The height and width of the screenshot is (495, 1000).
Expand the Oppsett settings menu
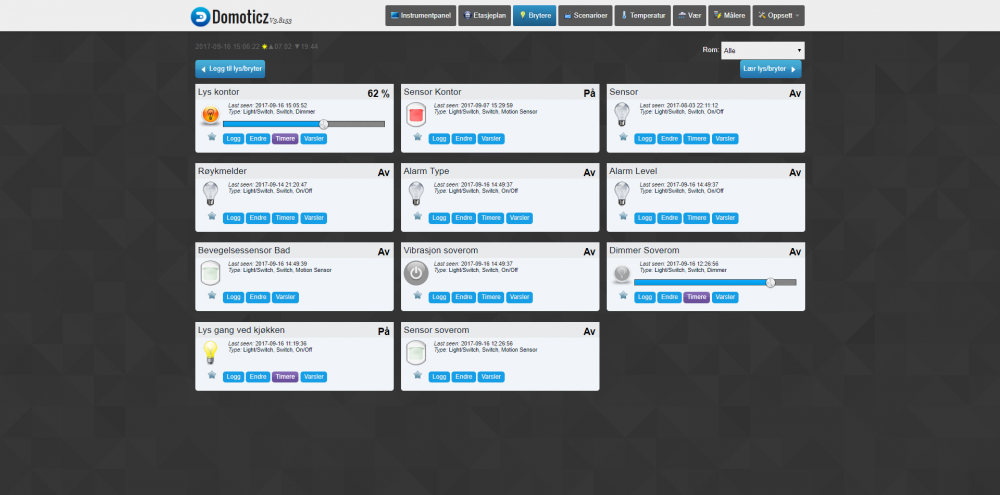(777, 16)
